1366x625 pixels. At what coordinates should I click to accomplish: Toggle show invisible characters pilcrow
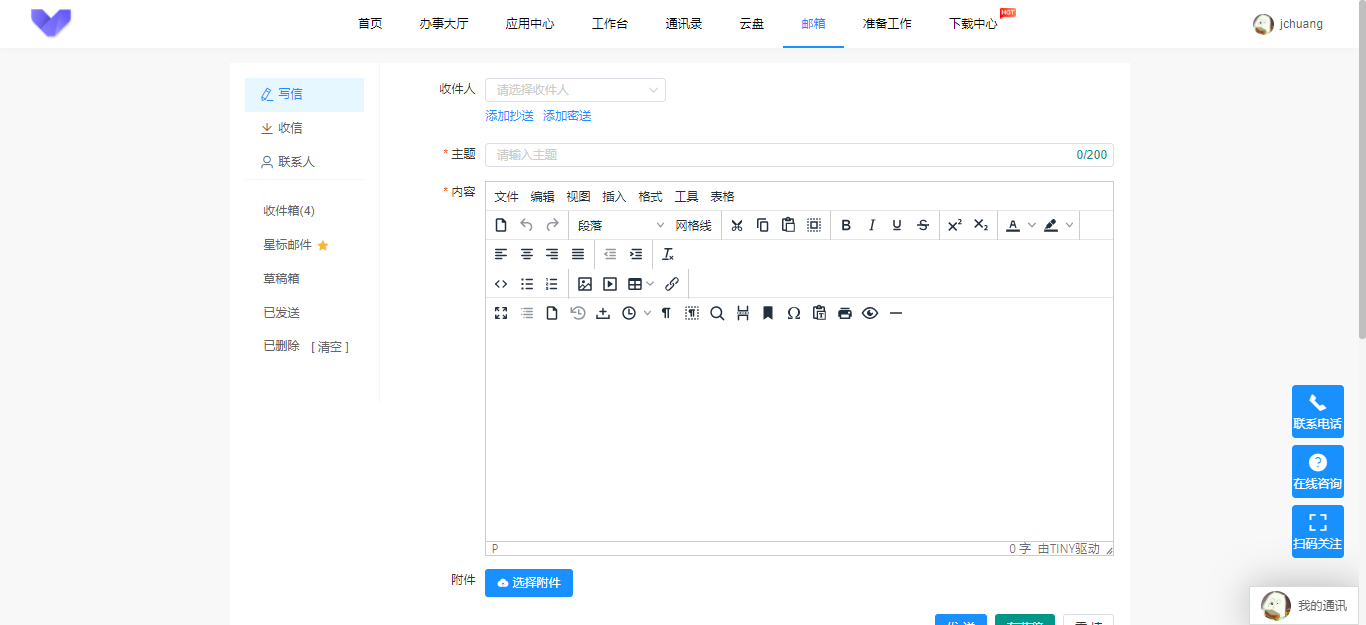coord(666,313)
